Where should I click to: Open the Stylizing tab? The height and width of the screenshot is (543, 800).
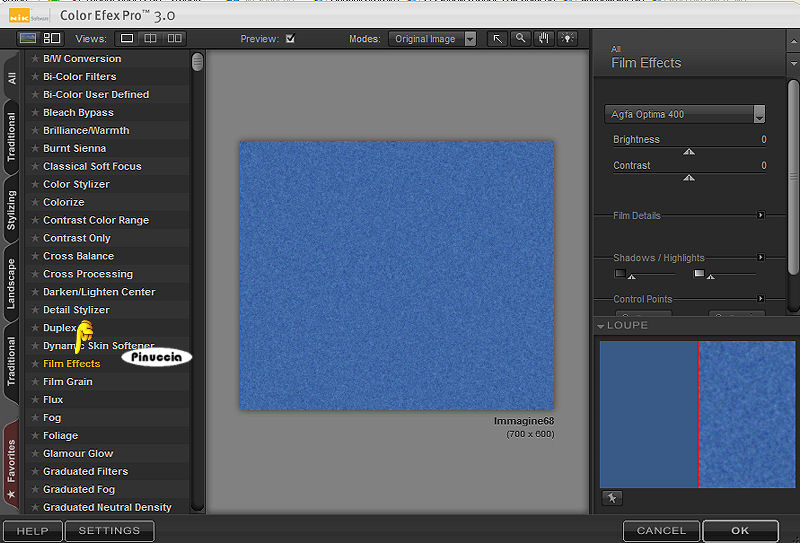pyautogui.click(x=11, y=210)
